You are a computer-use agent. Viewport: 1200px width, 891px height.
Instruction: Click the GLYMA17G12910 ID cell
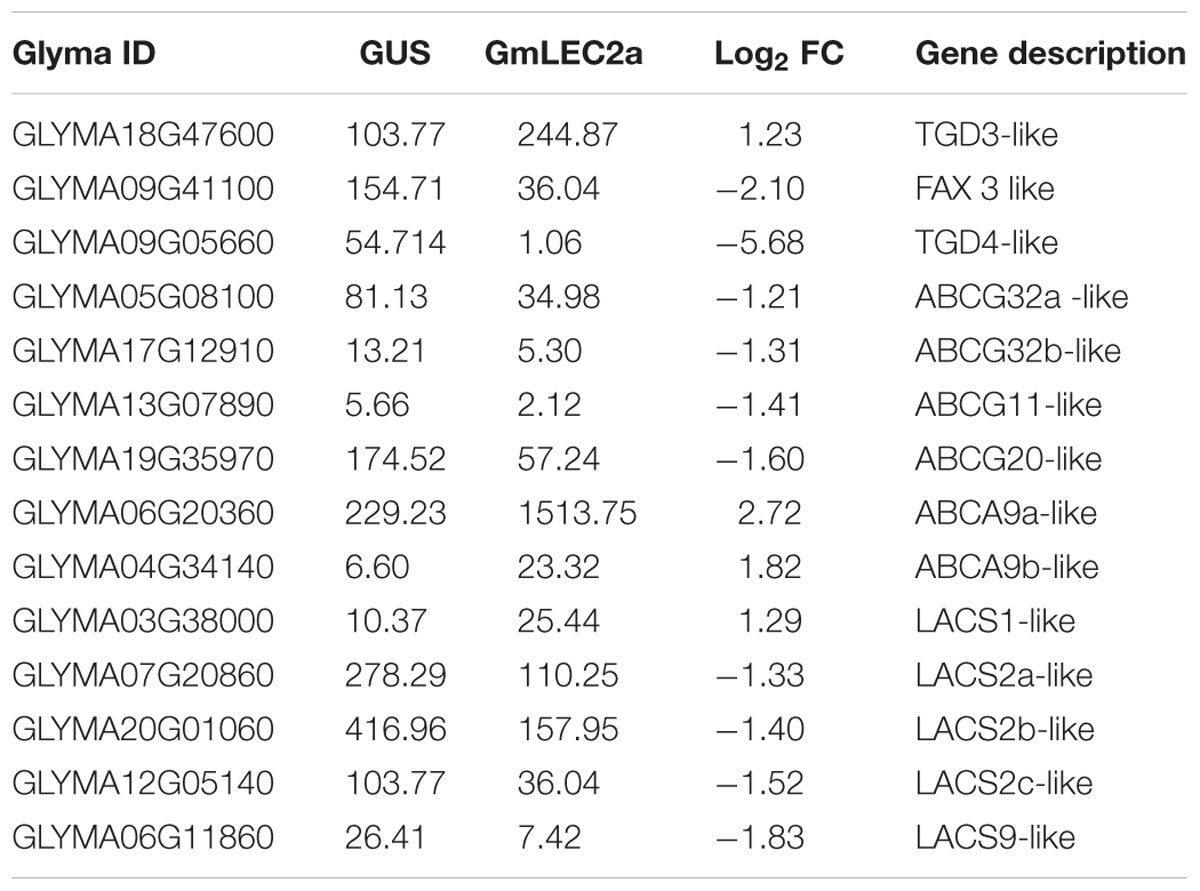pos(143,351)
